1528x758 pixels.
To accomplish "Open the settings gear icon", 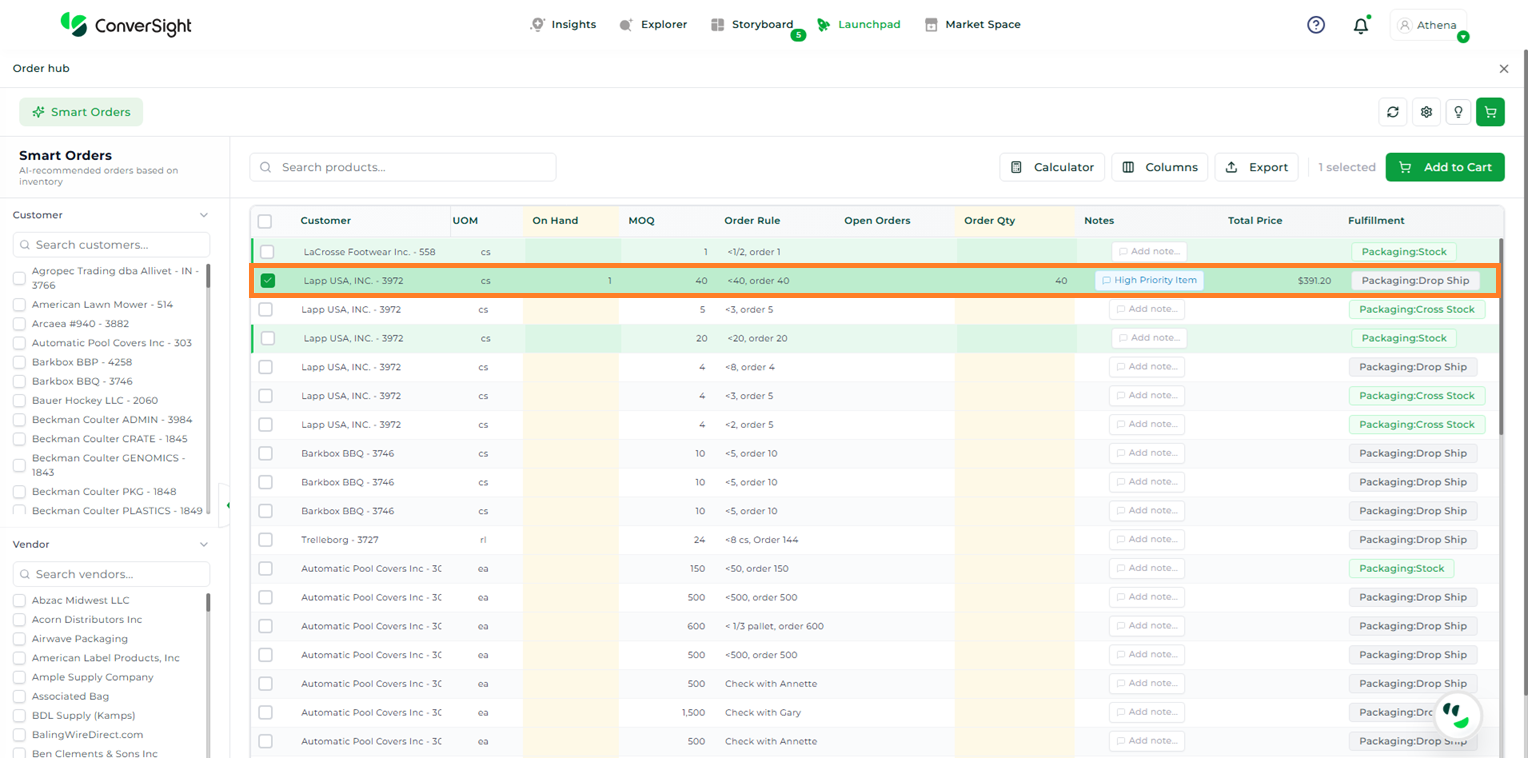I will 1426,112.
